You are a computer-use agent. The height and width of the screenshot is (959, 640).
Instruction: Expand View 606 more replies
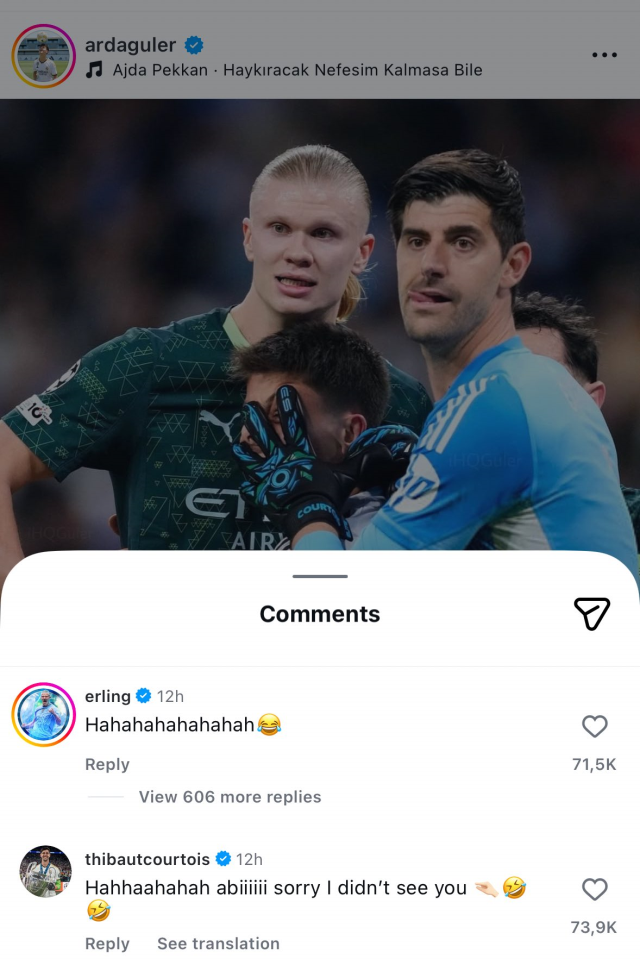coord(229,797)
